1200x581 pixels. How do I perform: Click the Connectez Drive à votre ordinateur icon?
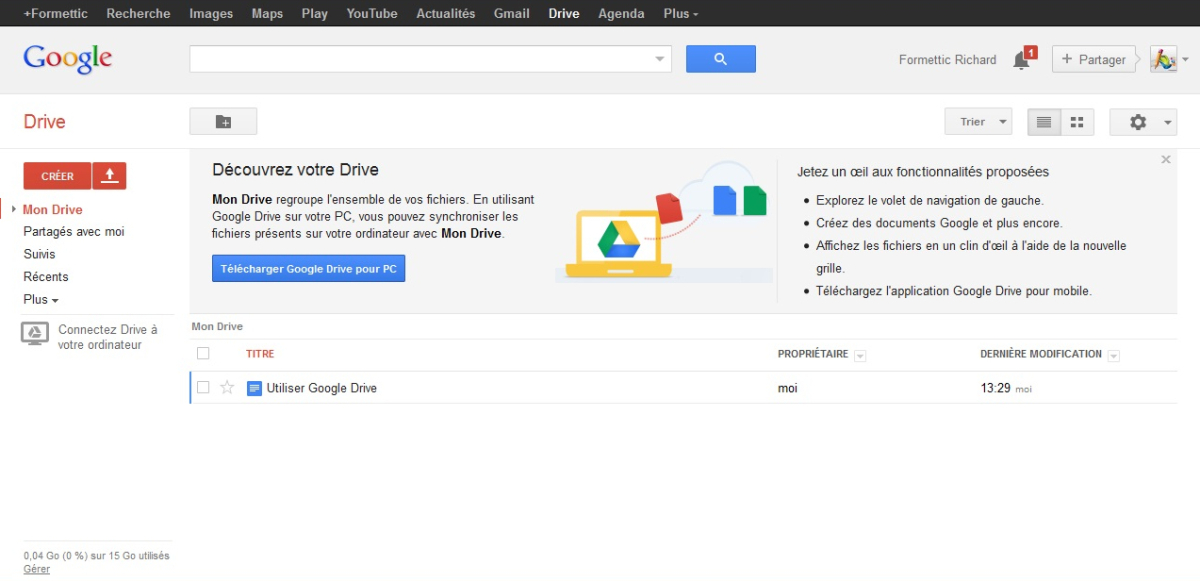point(35,331)
